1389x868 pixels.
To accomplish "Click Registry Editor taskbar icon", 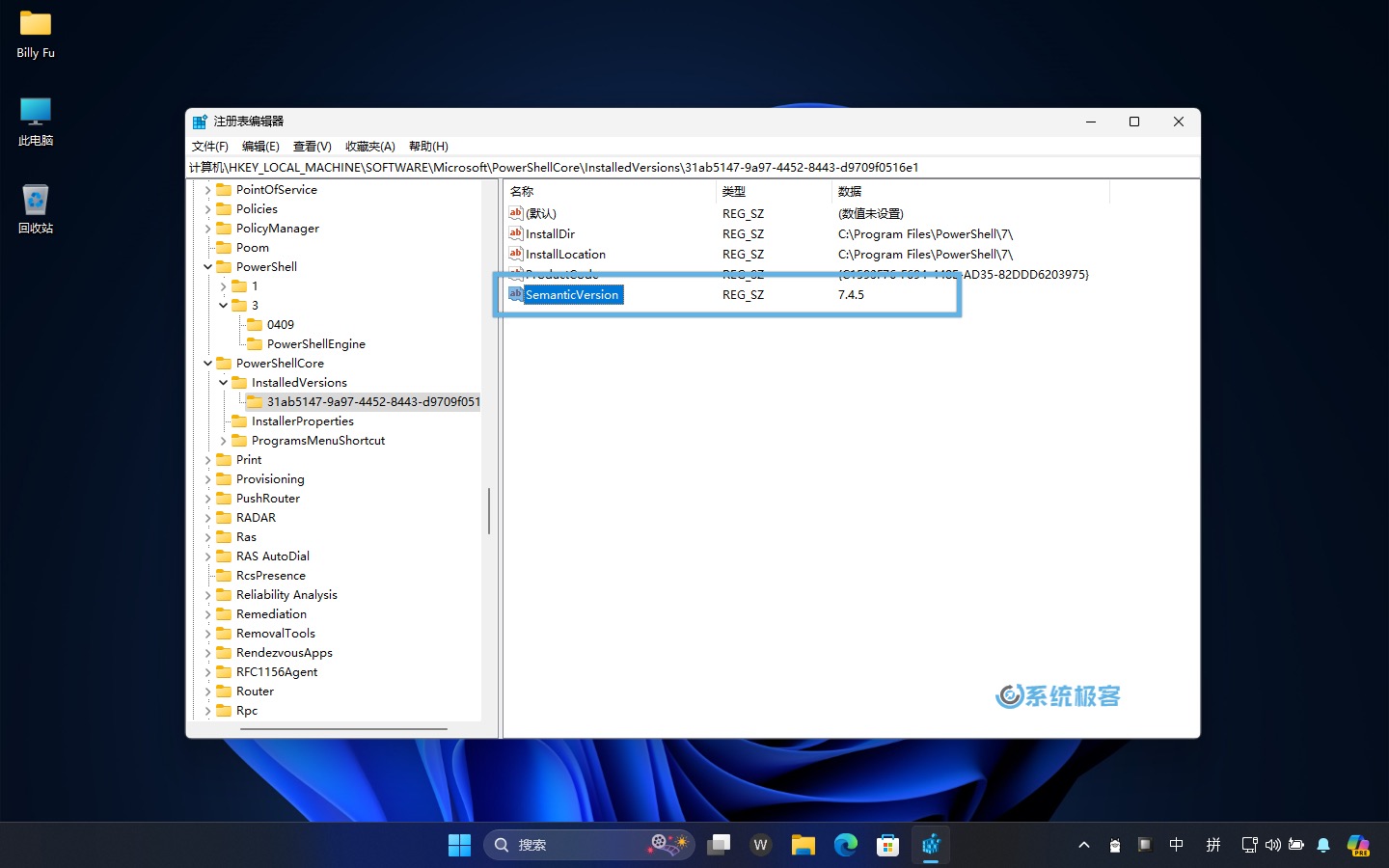I will pos(931,845).
